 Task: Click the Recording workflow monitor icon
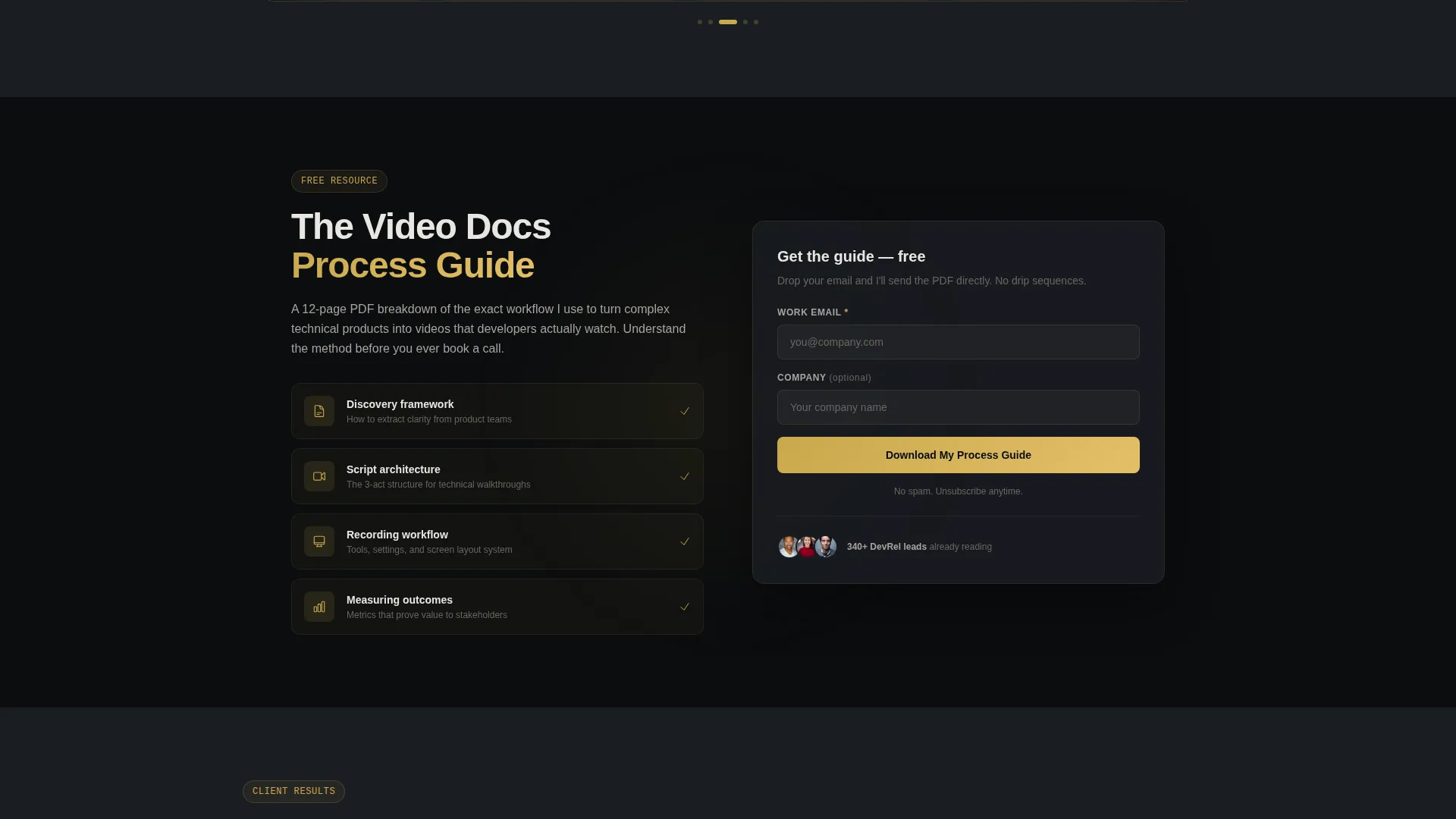(319, 541)
